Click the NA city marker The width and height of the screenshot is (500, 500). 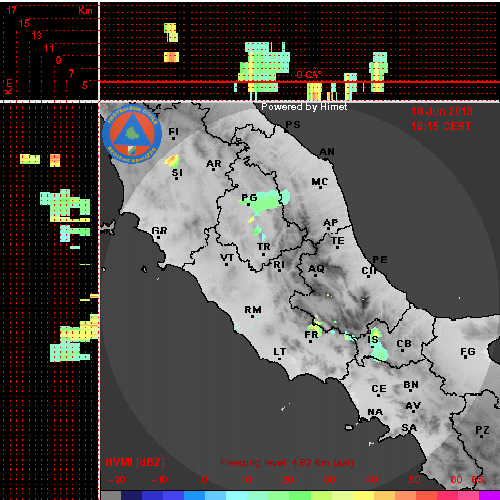pyautogui.click(x=374, y=420)
